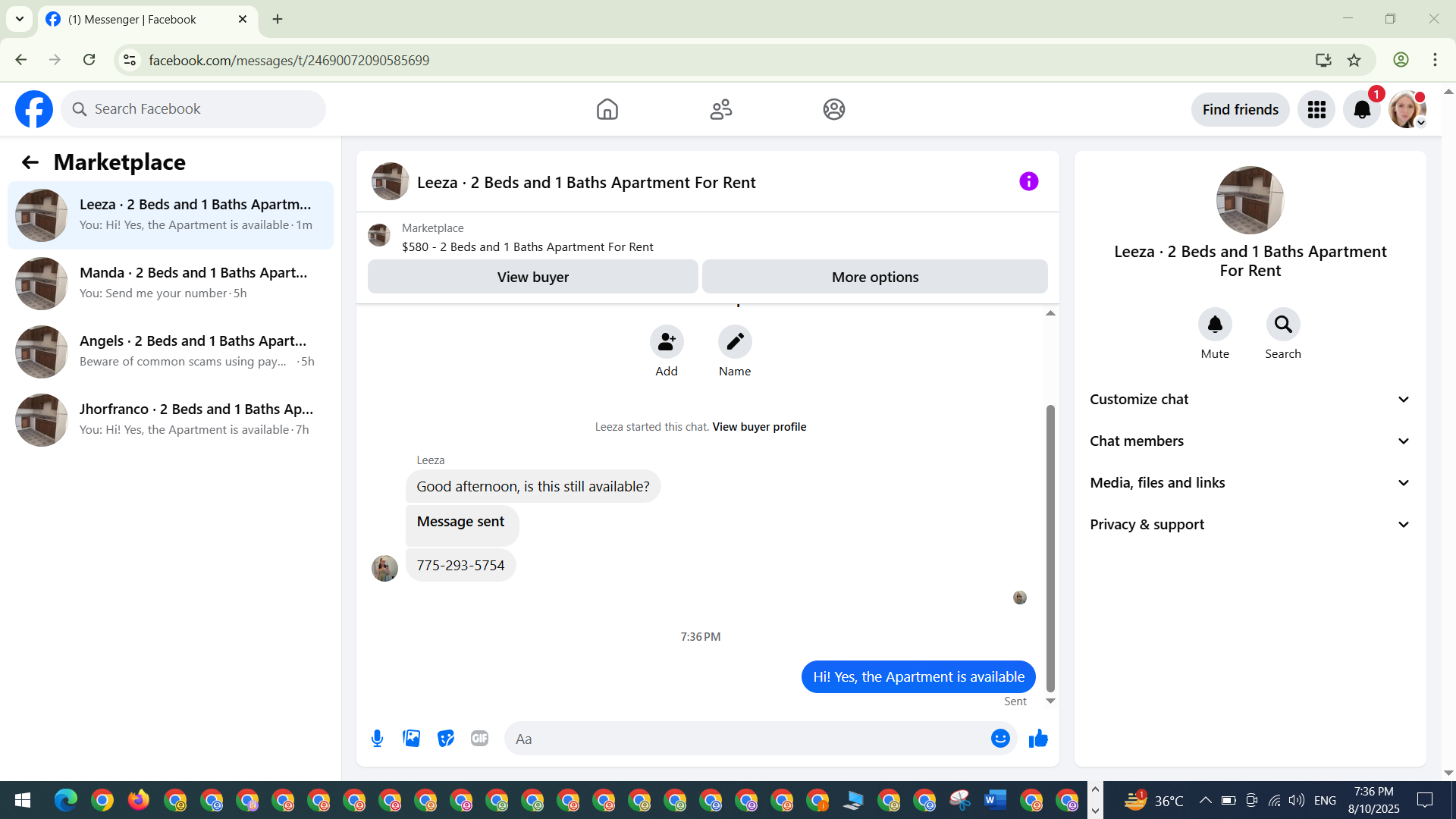1456x819 pixels.
Task: Open the GIF picker
Action: click(479, 739)
